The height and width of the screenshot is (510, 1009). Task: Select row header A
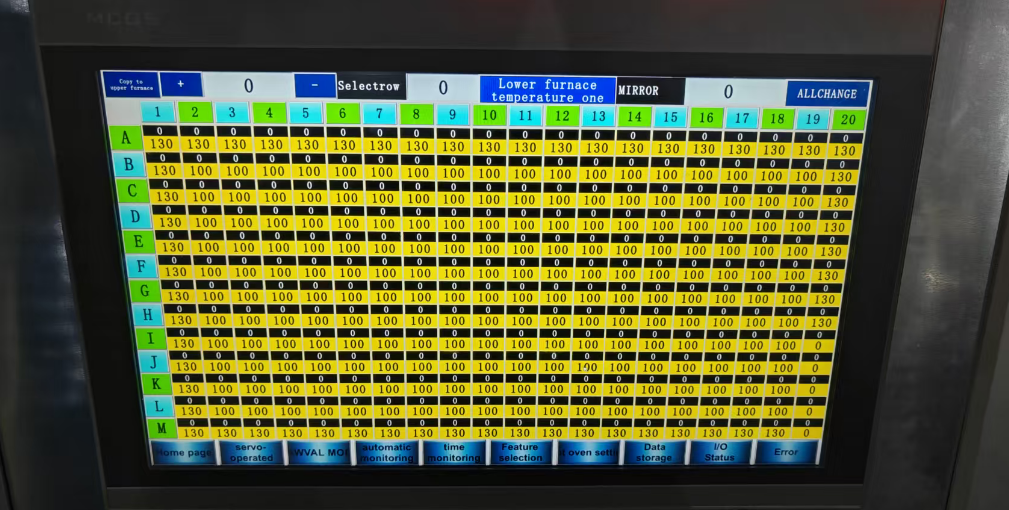pos(125,138)
